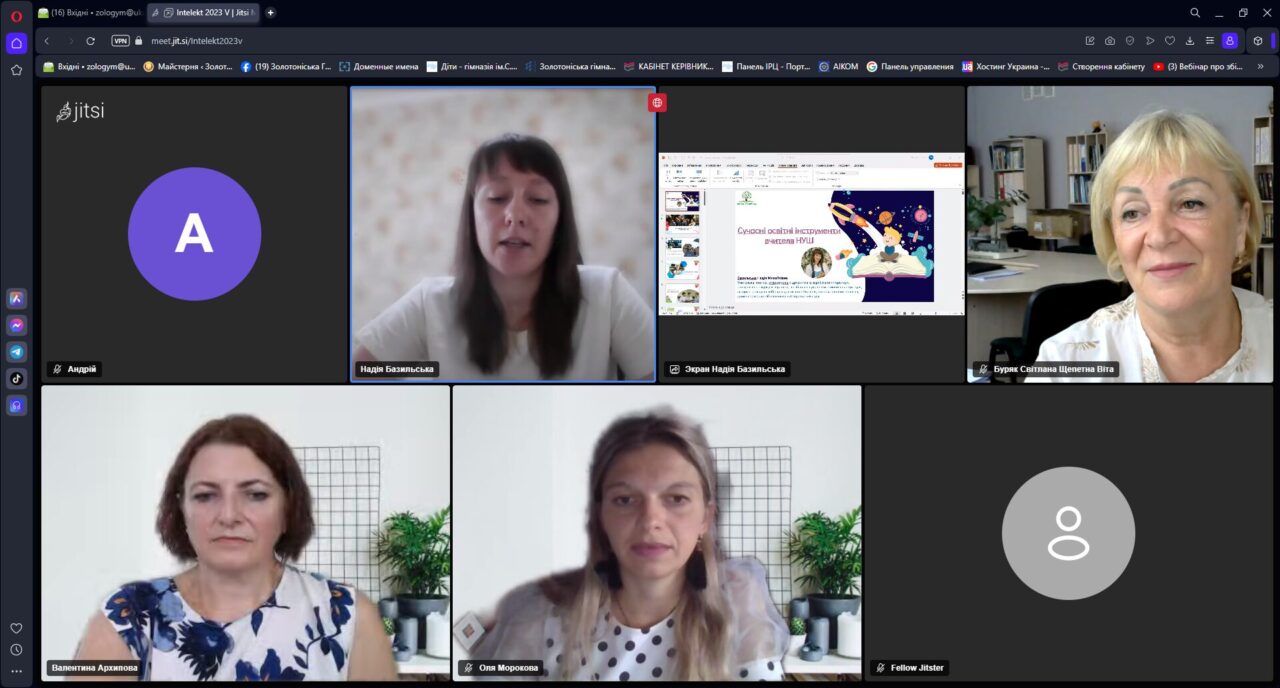1280x688 pixels.
Task: Open bookmark КАБІНЕТ КЕРІВНИК...
Action: point(669,67)
